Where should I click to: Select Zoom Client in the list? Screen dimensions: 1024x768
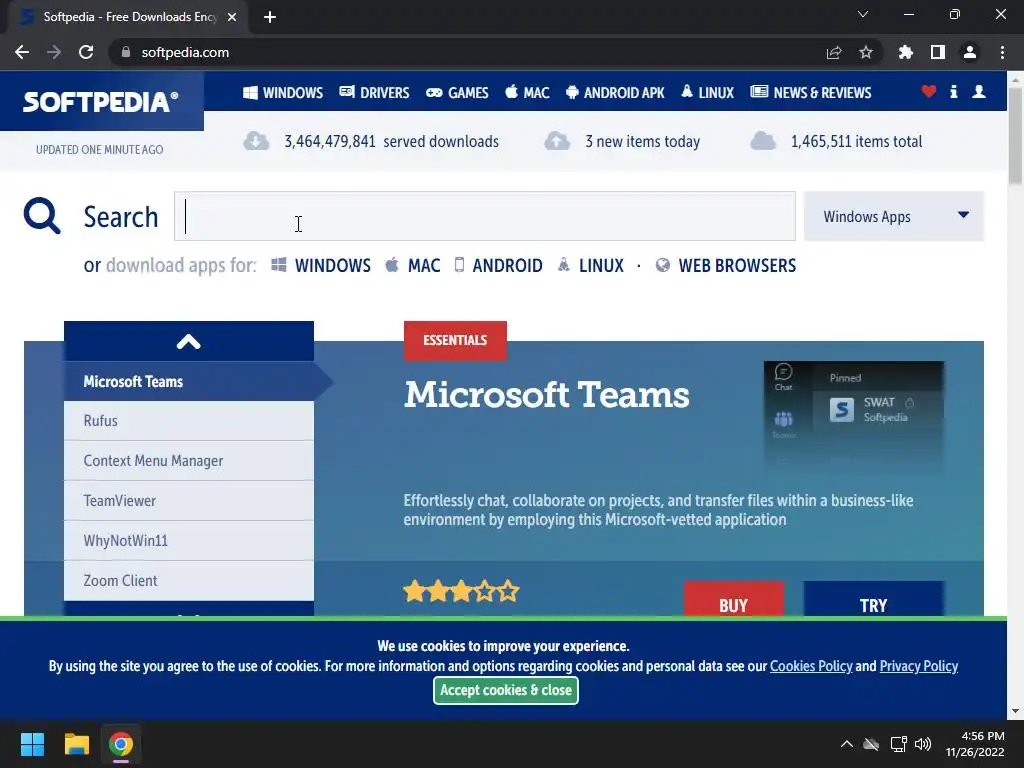(189, 581)
